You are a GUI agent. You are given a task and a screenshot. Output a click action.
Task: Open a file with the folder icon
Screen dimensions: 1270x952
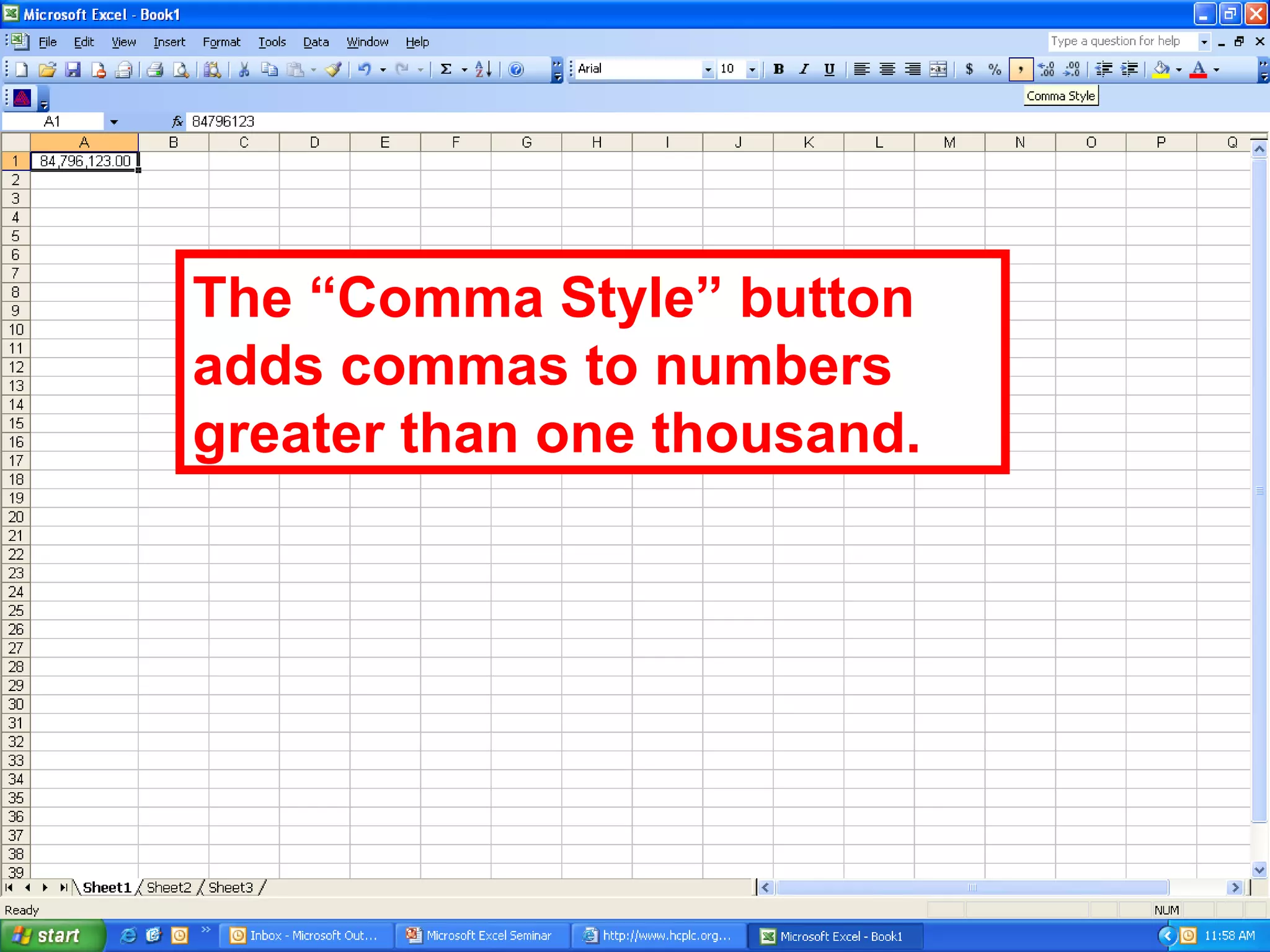click(x=47, y=69)
